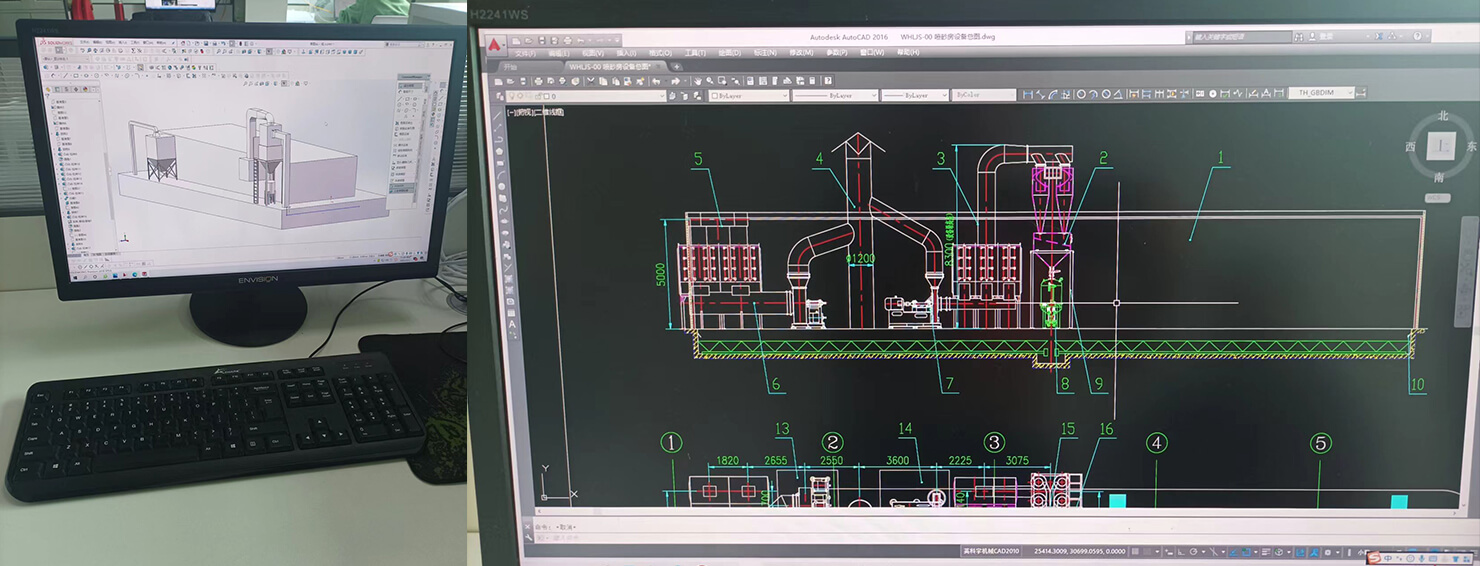Expand the layer dropdown list
This screenshot has height=566, width=1480.
click(x=660, y=96)
